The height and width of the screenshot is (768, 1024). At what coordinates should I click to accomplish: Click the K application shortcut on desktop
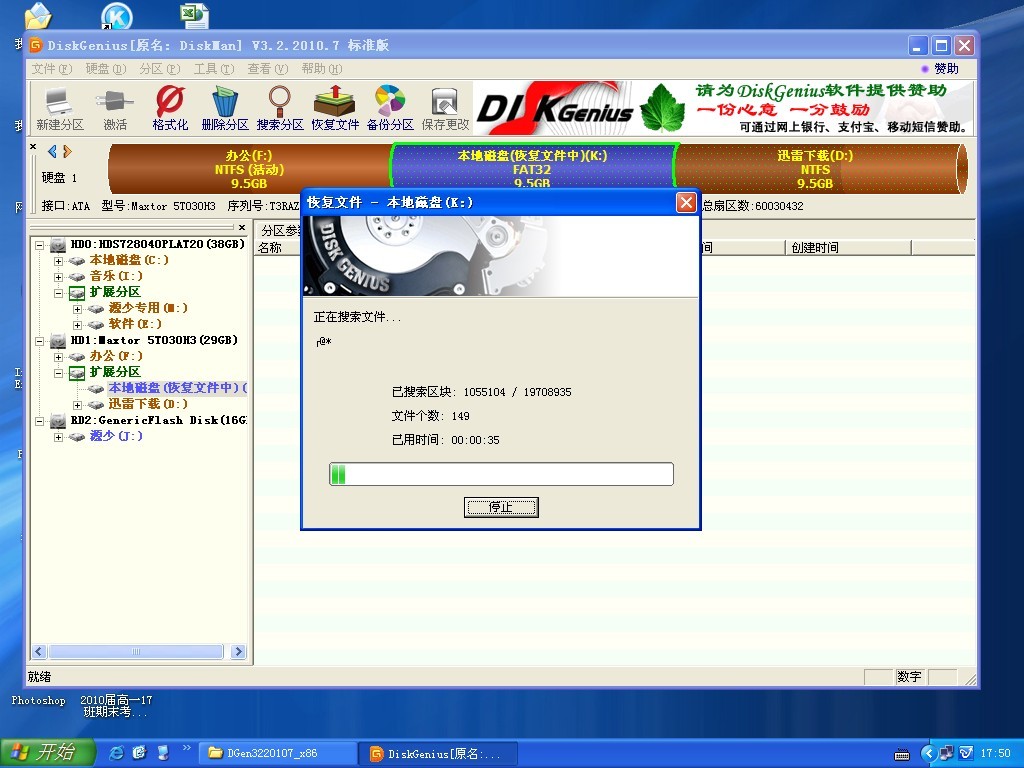pos(117,16)
